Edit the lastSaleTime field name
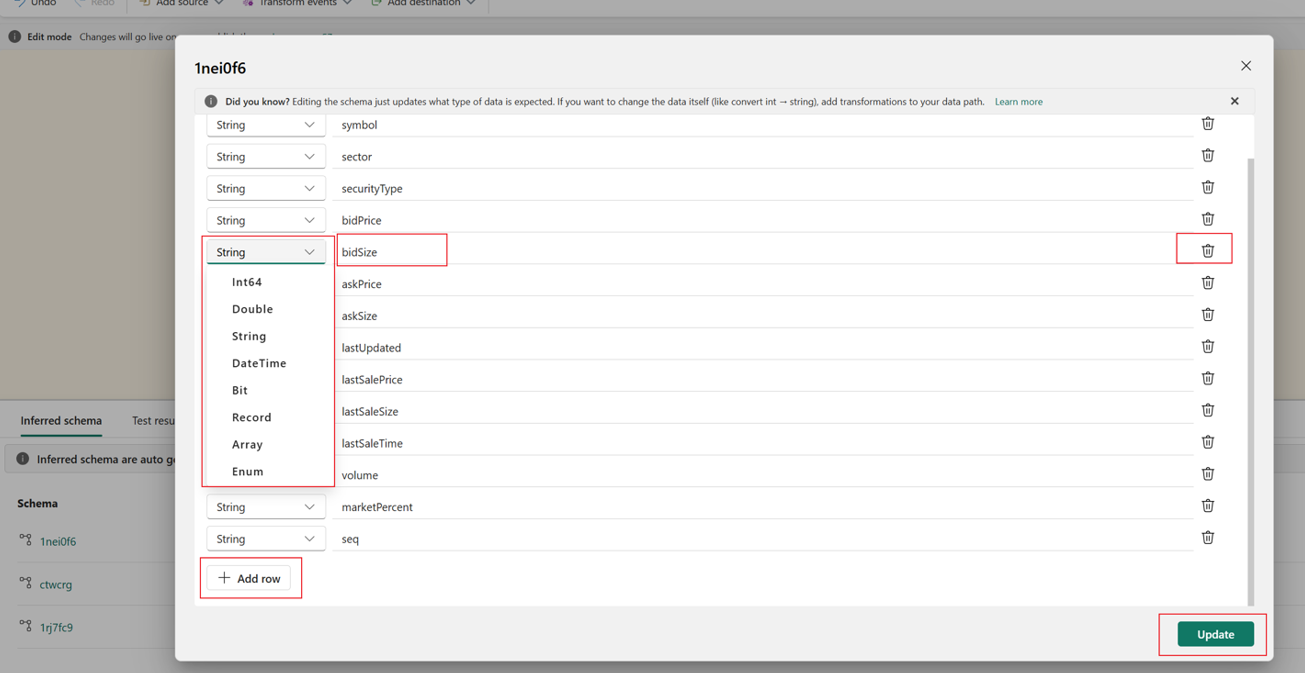Viewport: 1305px width, 673px height. tap(762, 443)
